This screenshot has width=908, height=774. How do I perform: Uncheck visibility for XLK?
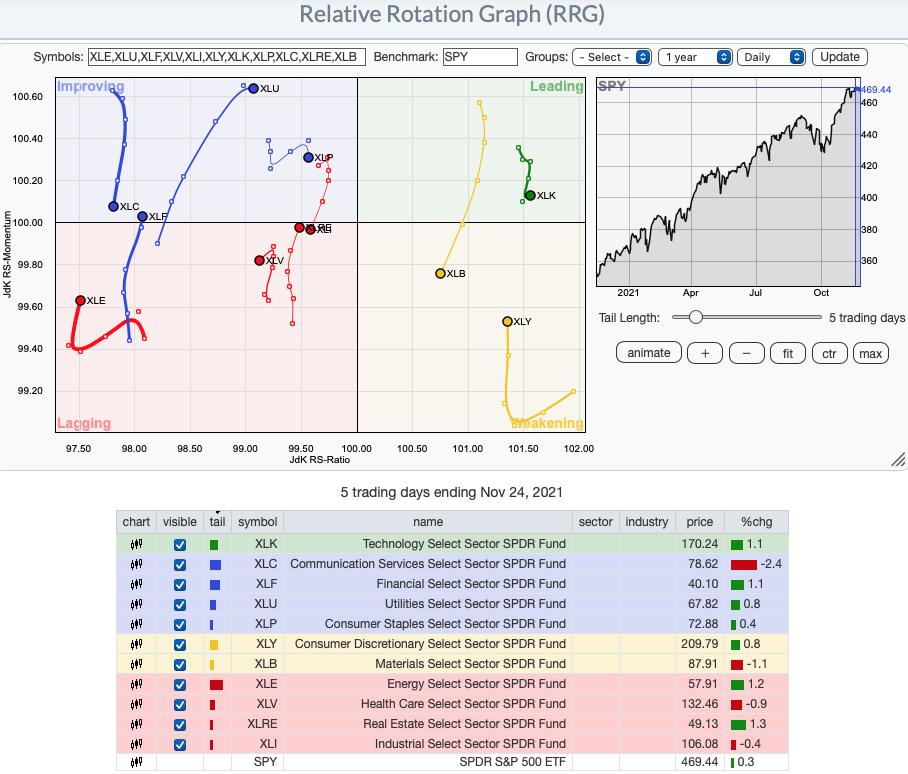(x=180, y=545)
